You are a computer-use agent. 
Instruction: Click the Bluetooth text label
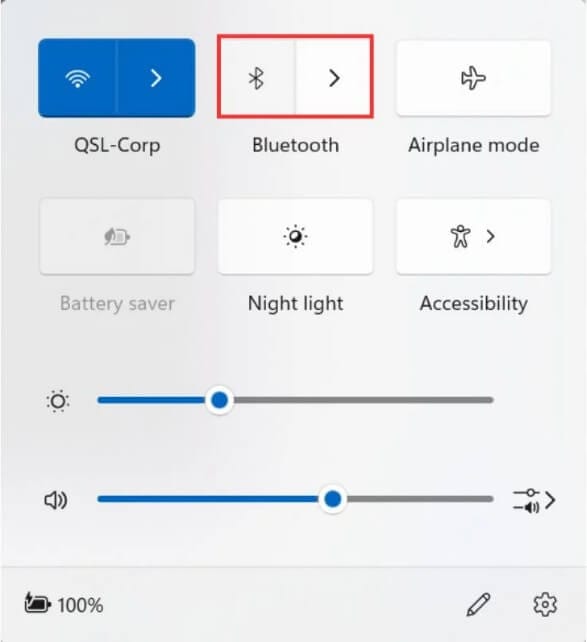point(296,145)
